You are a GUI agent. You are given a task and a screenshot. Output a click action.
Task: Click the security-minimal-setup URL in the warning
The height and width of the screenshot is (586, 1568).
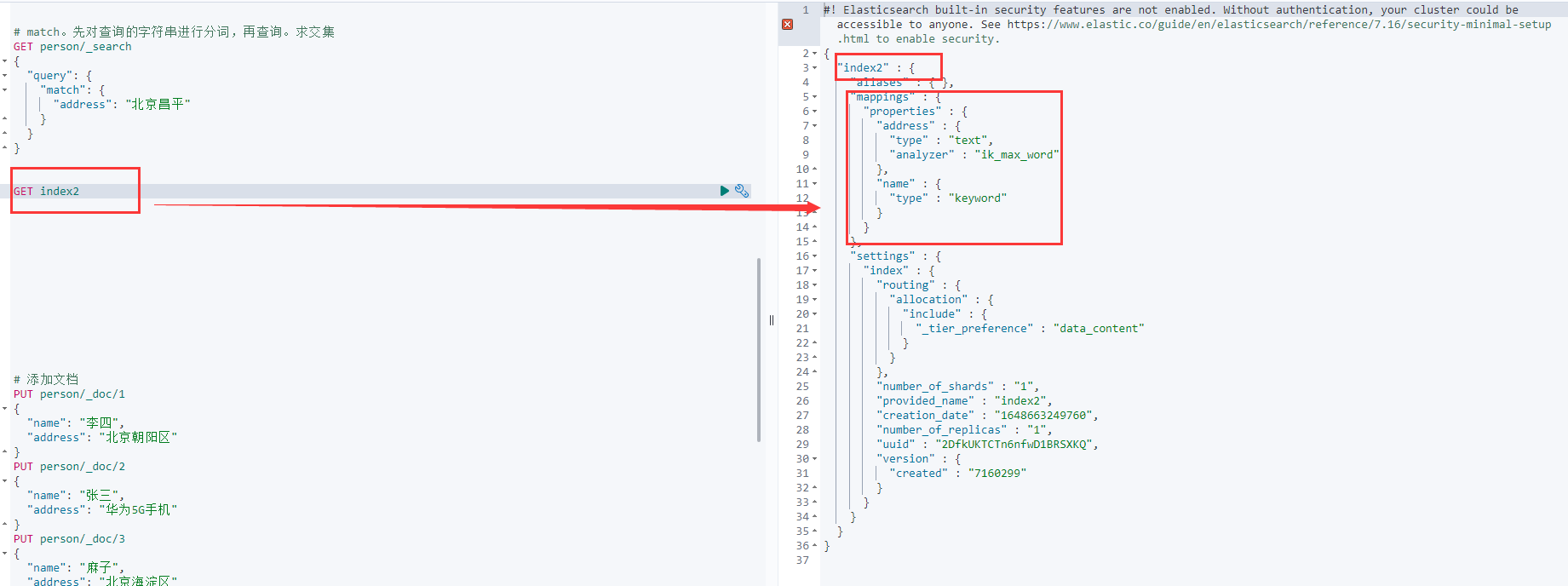pyautogui.click(x=1279, y=25)
